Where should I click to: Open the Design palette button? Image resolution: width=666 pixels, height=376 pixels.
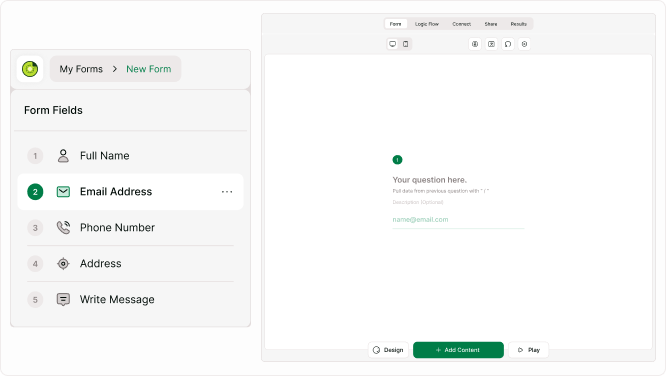(x=388, y=350)
